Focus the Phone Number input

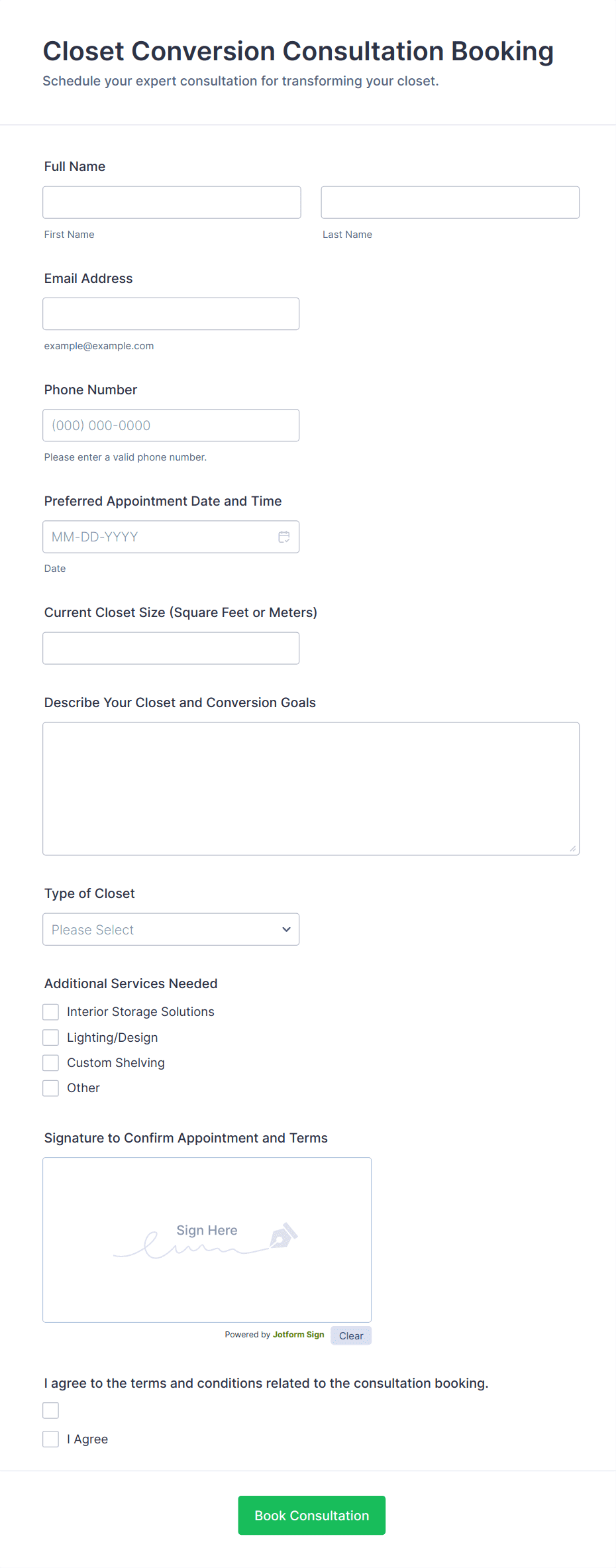pos(171,425)
